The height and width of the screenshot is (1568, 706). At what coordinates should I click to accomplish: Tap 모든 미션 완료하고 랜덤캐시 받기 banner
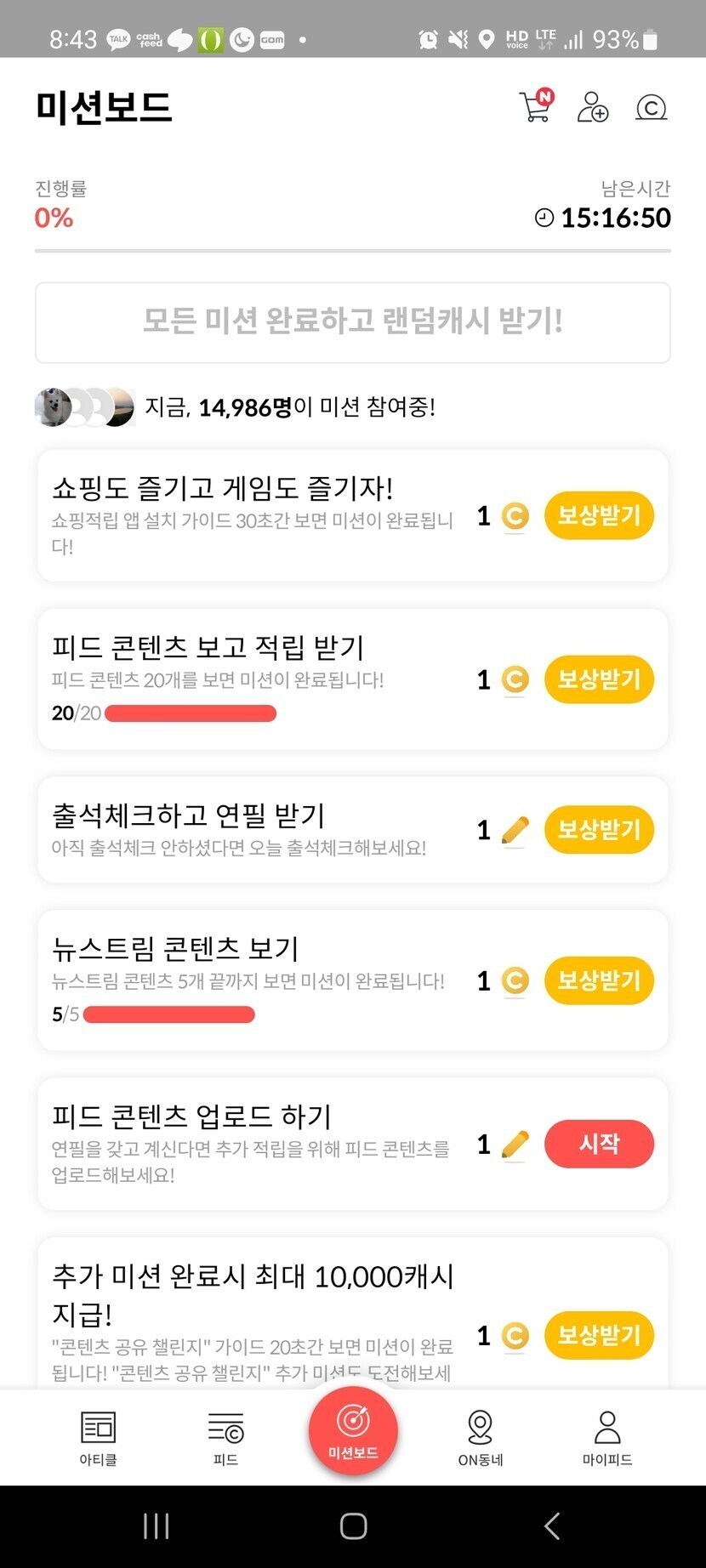[x=353, y=322]
